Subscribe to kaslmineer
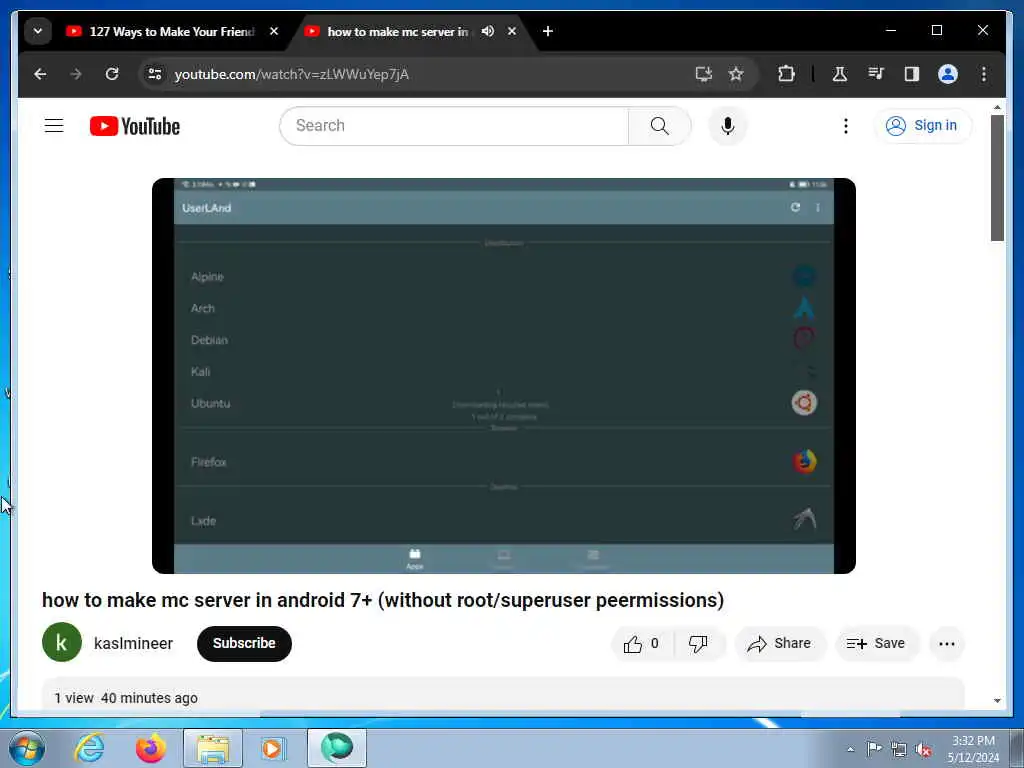This screenshot has height=768, width=1024. coord(244,643)
